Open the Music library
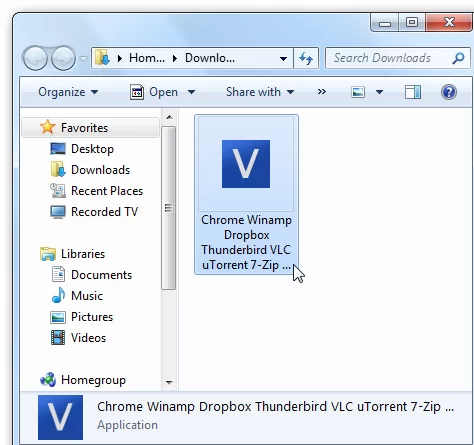 [x=87, y=296]
